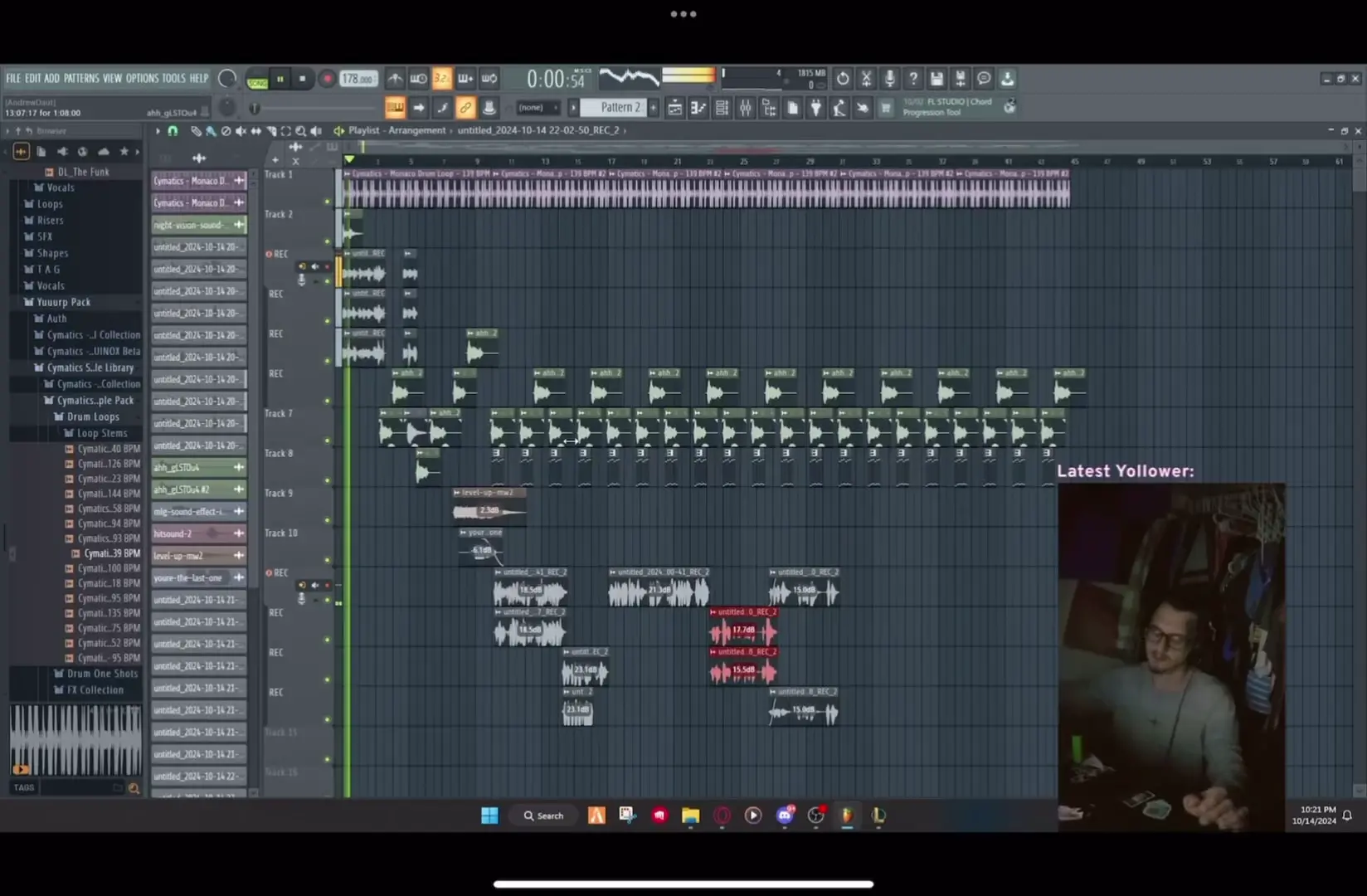Click the microphone recording icon in top toolbar
1367x896 pixels.
889,79
